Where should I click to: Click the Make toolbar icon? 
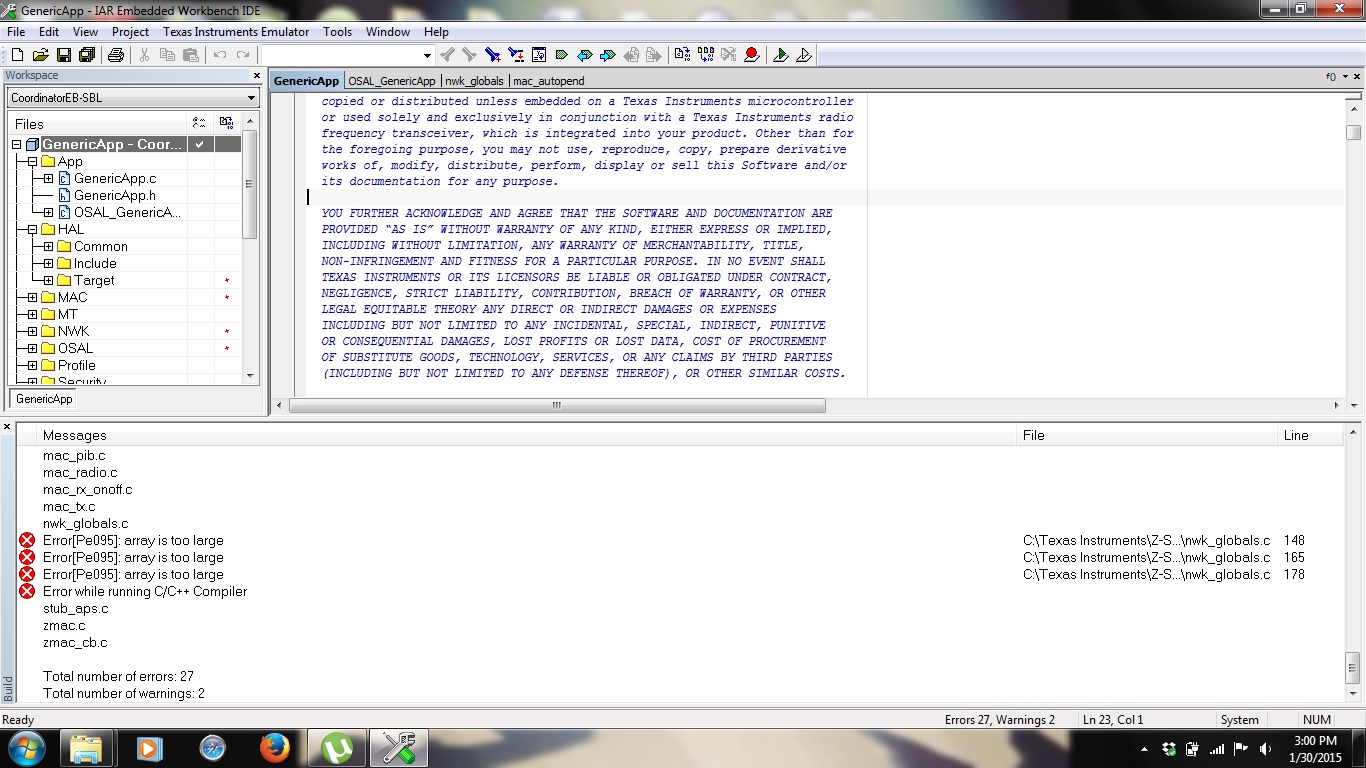coord(706,55)
